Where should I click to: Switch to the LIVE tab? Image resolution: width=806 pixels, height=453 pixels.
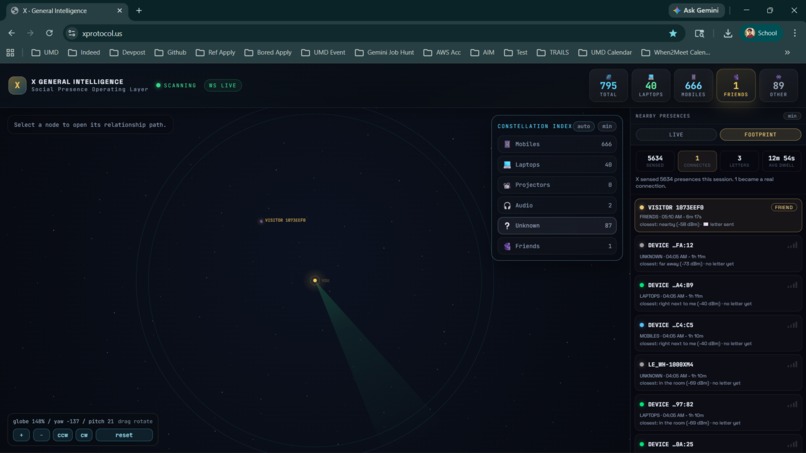coord(676,135)
